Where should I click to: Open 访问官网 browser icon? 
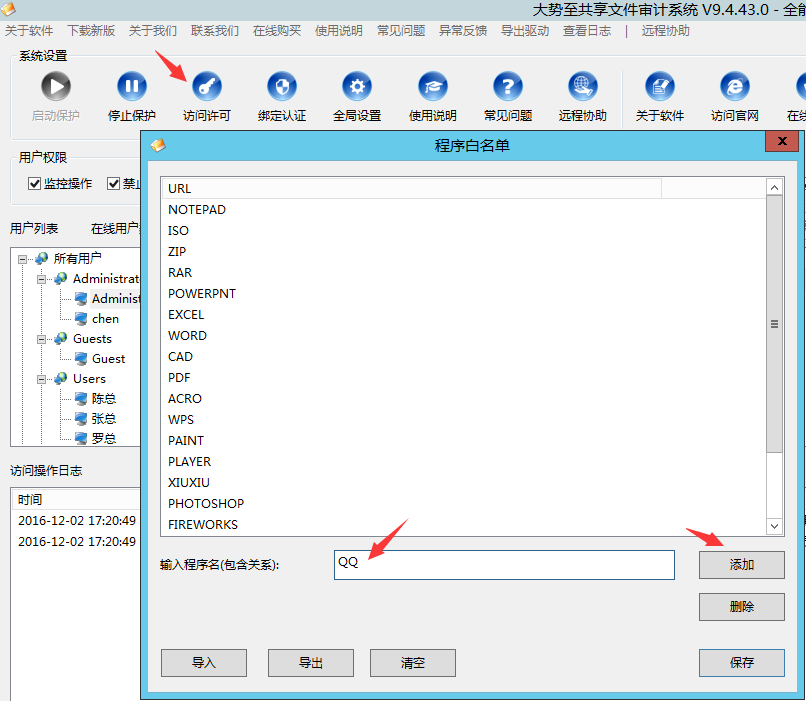click(735, 87)
